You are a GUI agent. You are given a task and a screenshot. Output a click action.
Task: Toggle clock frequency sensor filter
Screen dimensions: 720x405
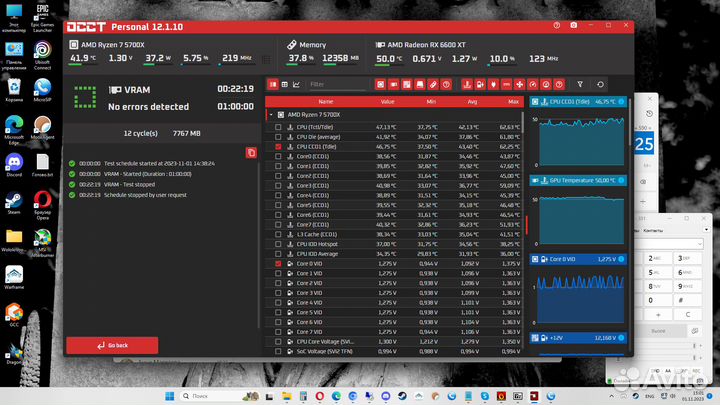546,84
